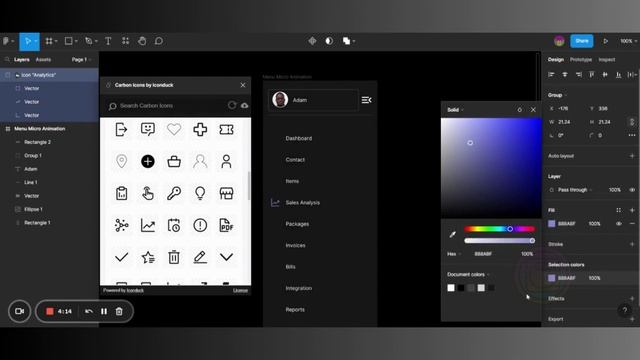Add Auto layout with plus

tap(632, 156)
